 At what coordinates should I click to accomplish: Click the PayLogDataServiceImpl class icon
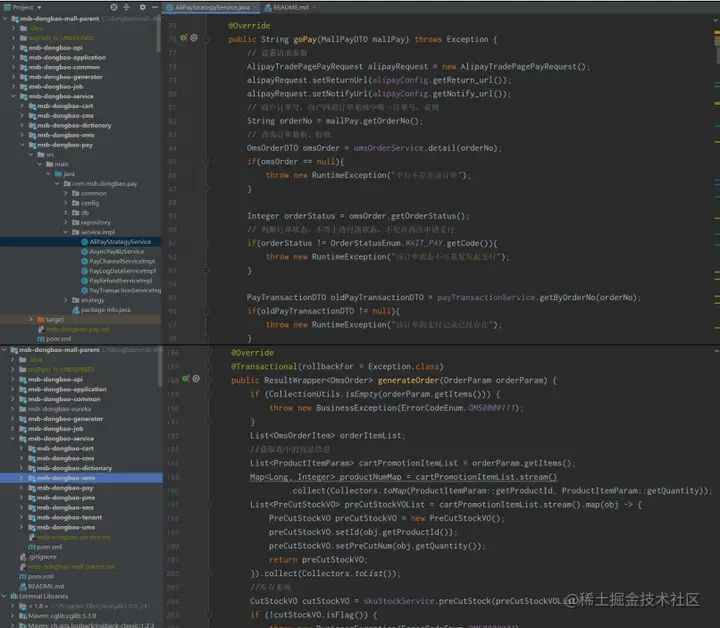(84, 271)
